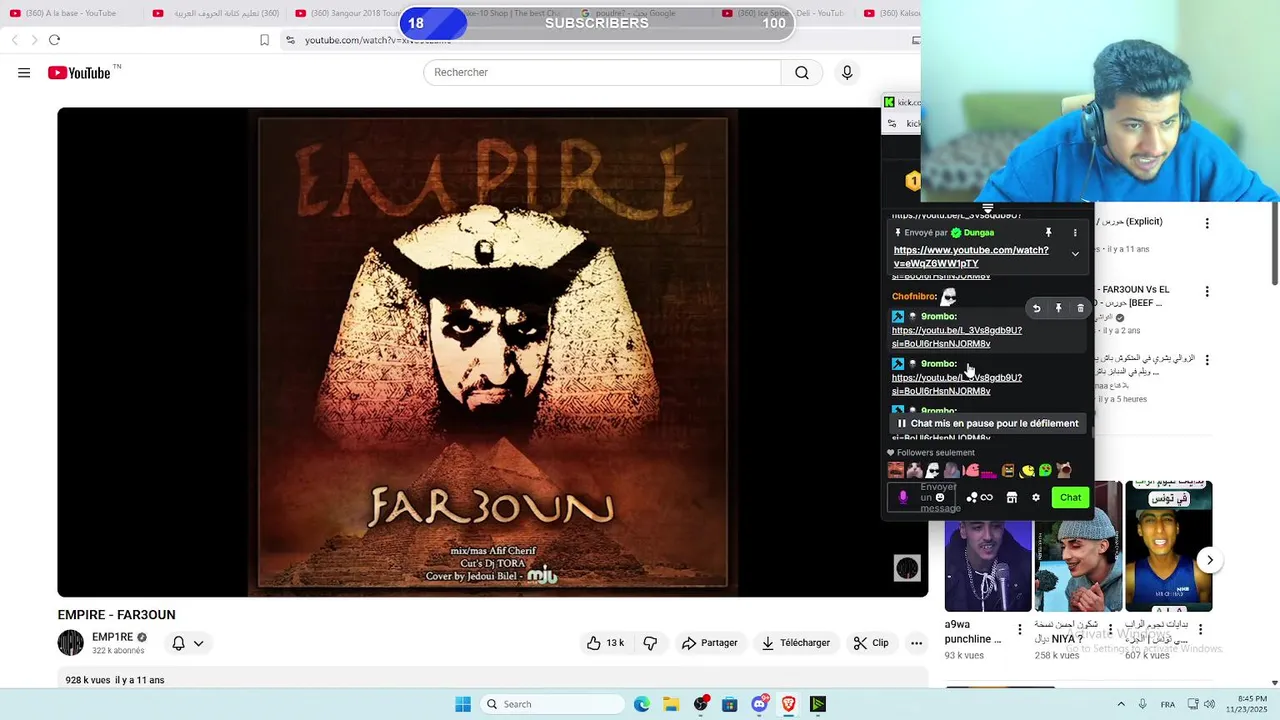The image size is (1280, 720).
Task: Click the search magnifier button
Action: pyautogui.click(x=802, y=73)
